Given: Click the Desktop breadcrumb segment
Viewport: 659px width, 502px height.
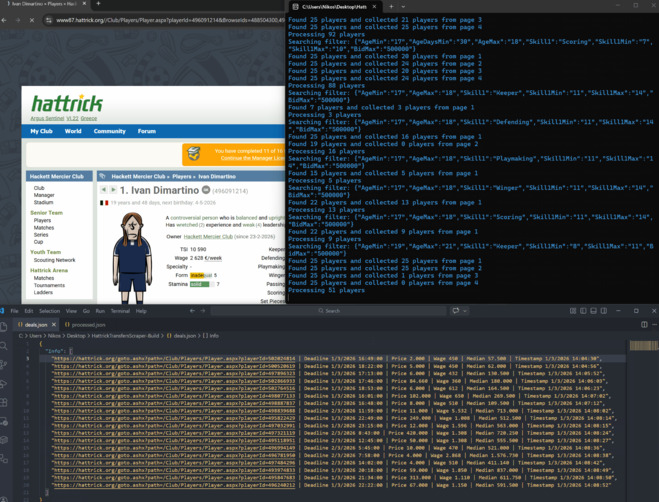Looking at the screenshot, I should coord(76,336).
